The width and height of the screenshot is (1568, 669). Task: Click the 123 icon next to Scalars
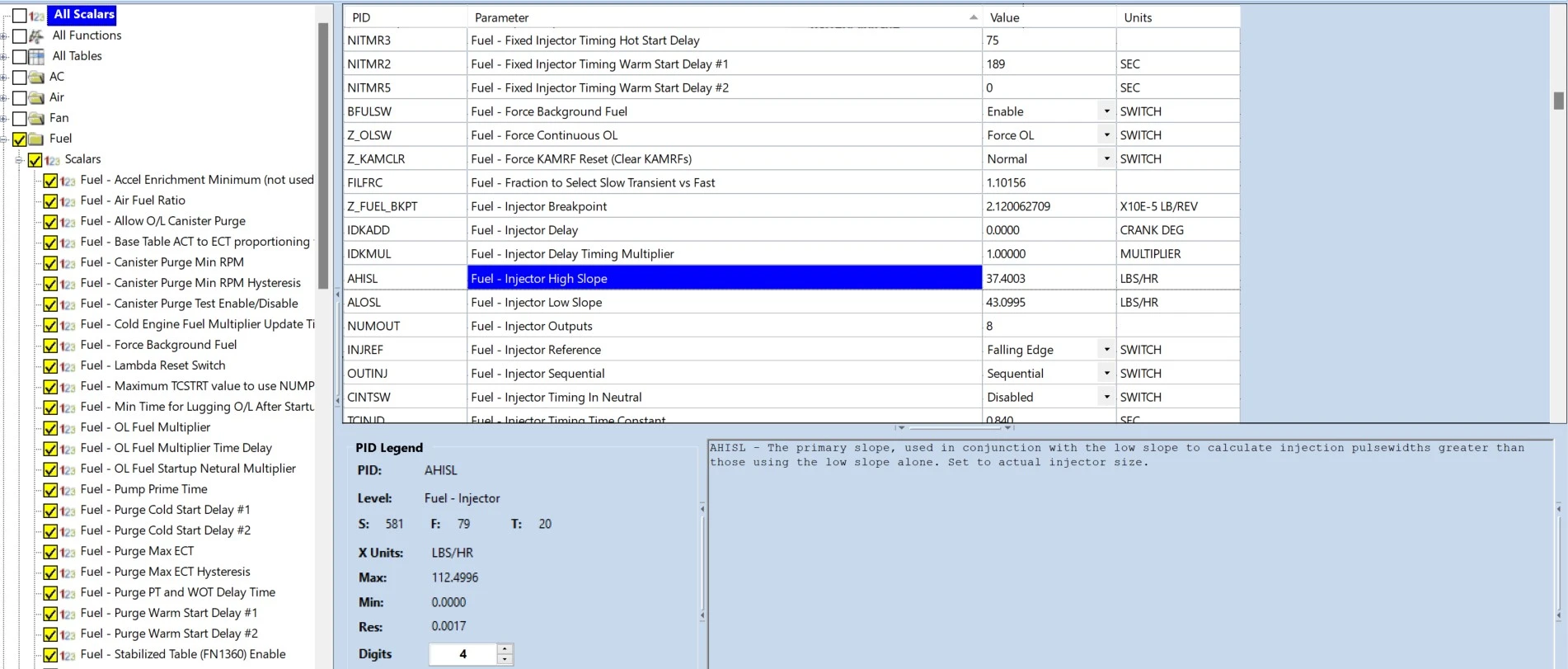pyautogui.click(x=52, y=160)
